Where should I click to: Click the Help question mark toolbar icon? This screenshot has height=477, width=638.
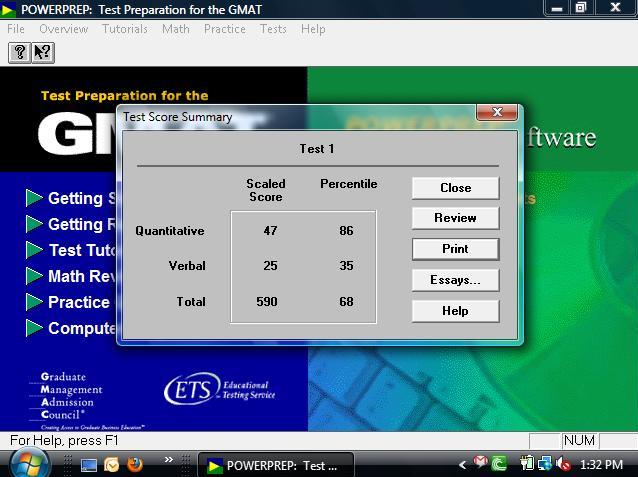point(19,53)
